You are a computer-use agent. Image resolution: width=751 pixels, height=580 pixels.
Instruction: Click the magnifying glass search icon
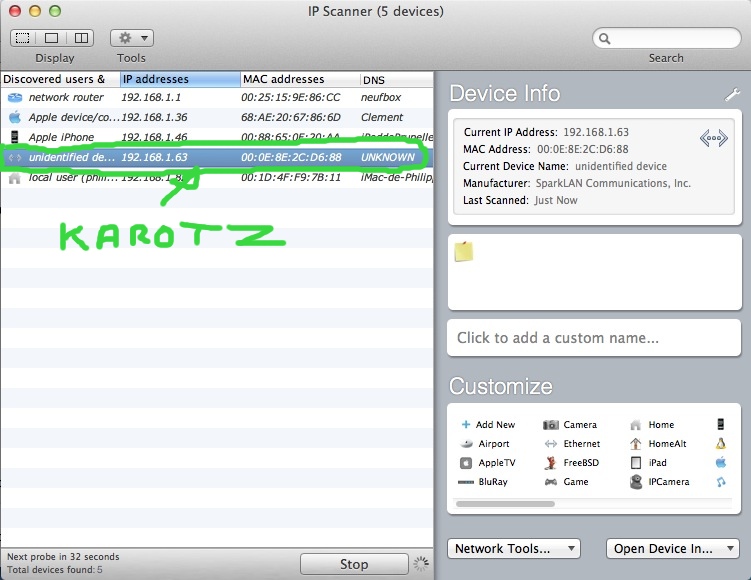[x=604, y=38]
